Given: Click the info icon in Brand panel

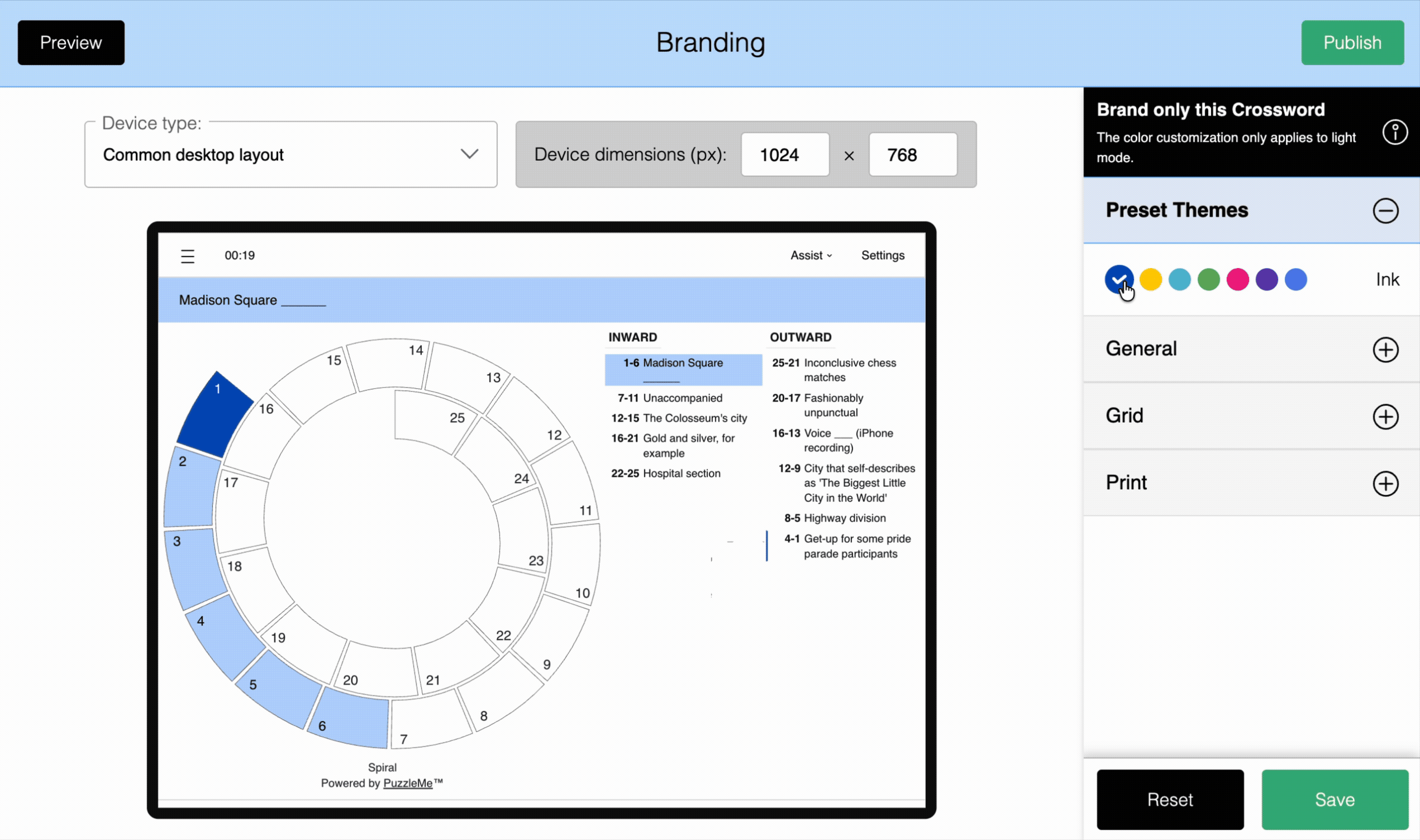Looking at the screenshot, I should click(1394, 132).
